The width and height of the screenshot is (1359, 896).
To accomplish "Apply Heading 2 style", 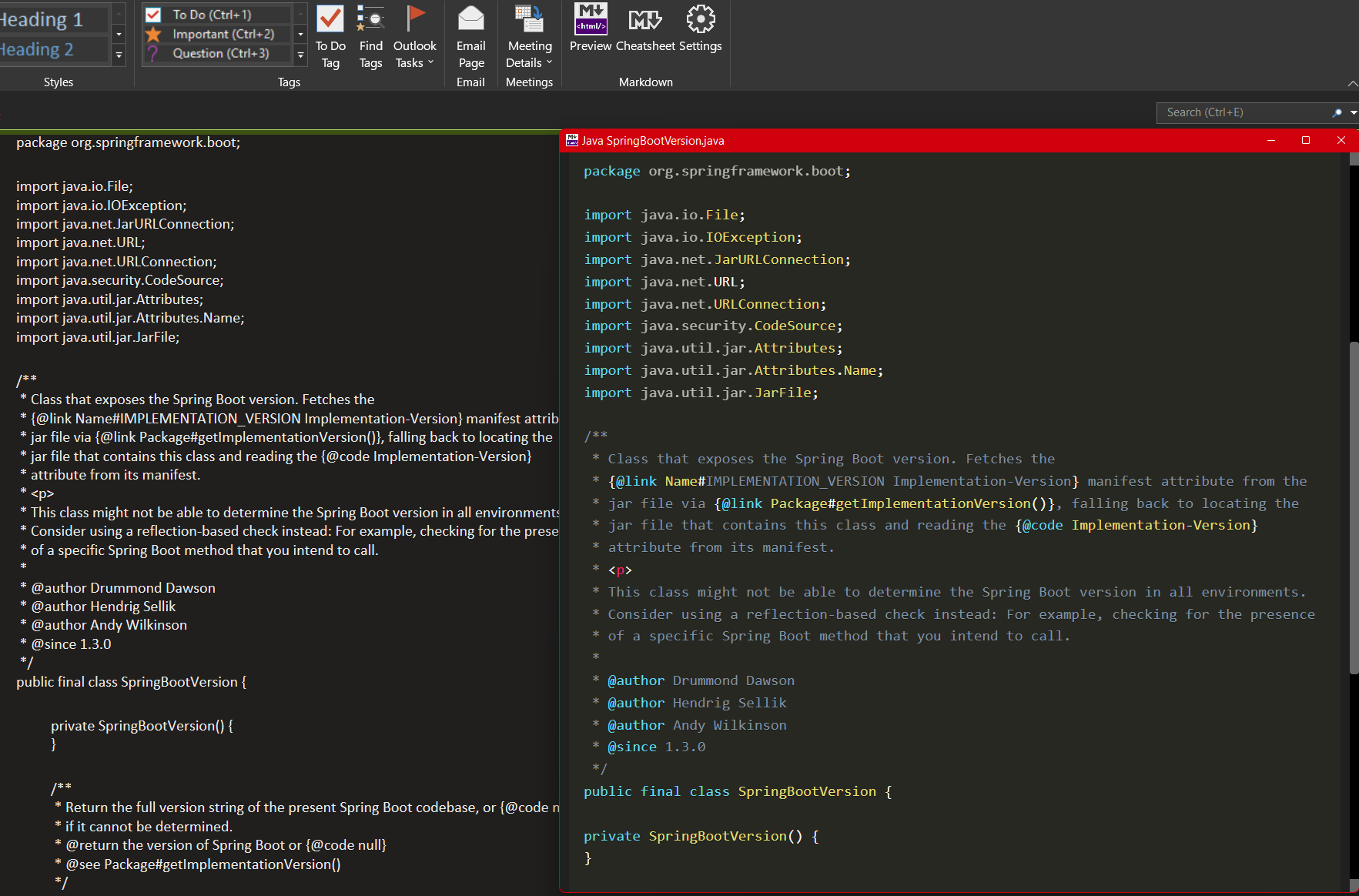I will tap(54, 49).
